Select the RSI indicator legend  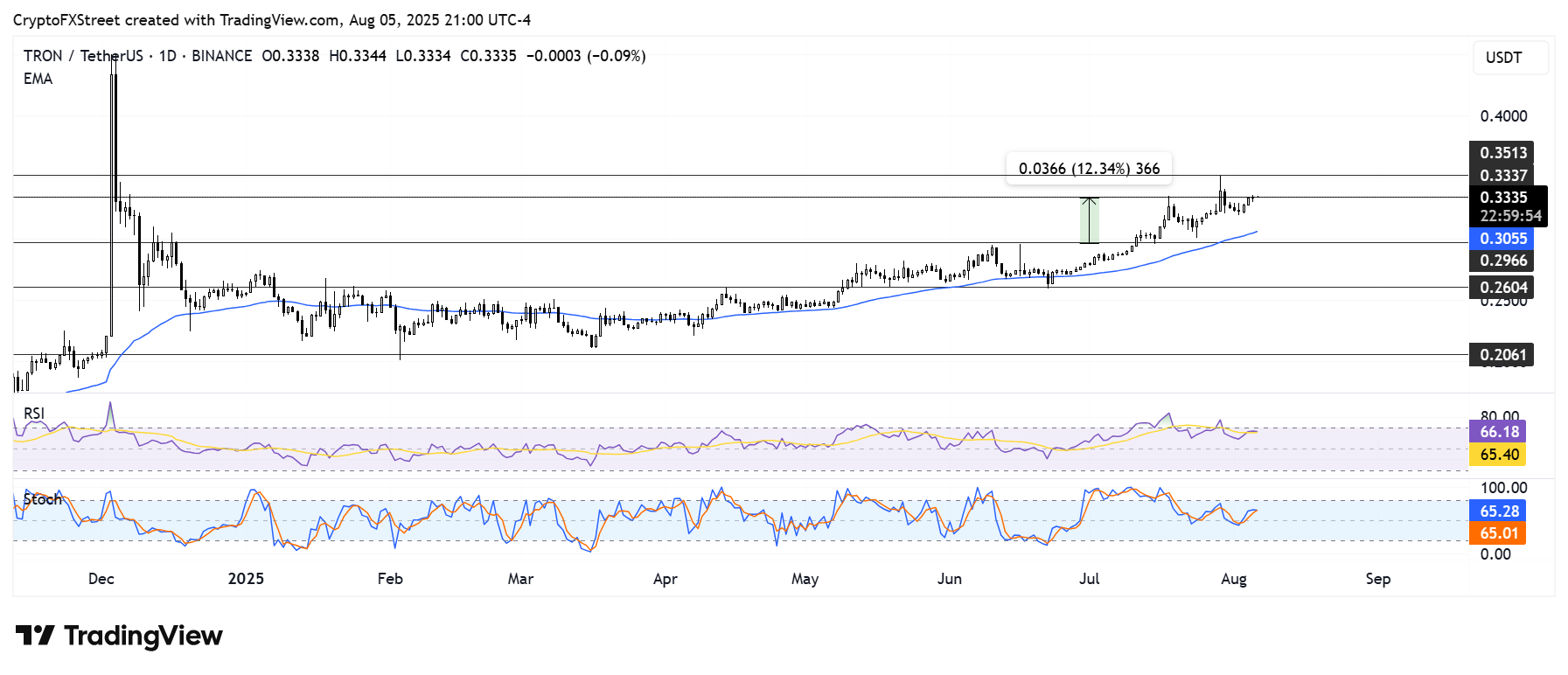(x=34, y=414)
